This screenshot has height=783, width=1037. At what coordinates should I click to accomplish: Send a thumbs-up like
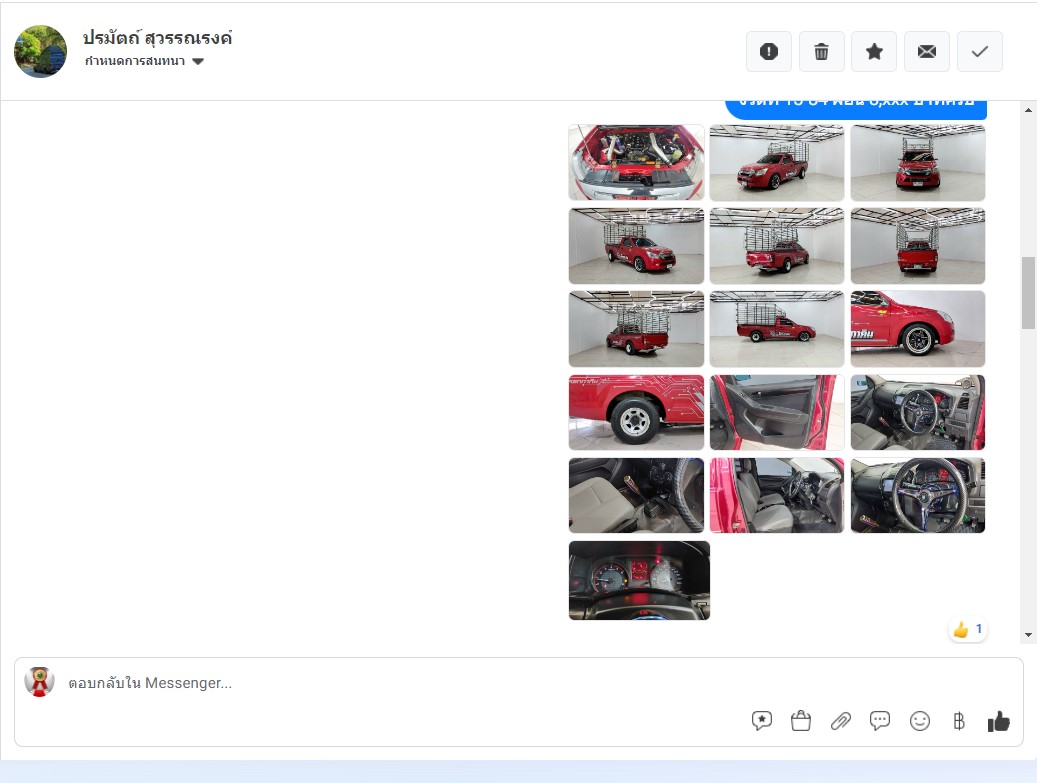pyautogui.click(x=999, y=721)
